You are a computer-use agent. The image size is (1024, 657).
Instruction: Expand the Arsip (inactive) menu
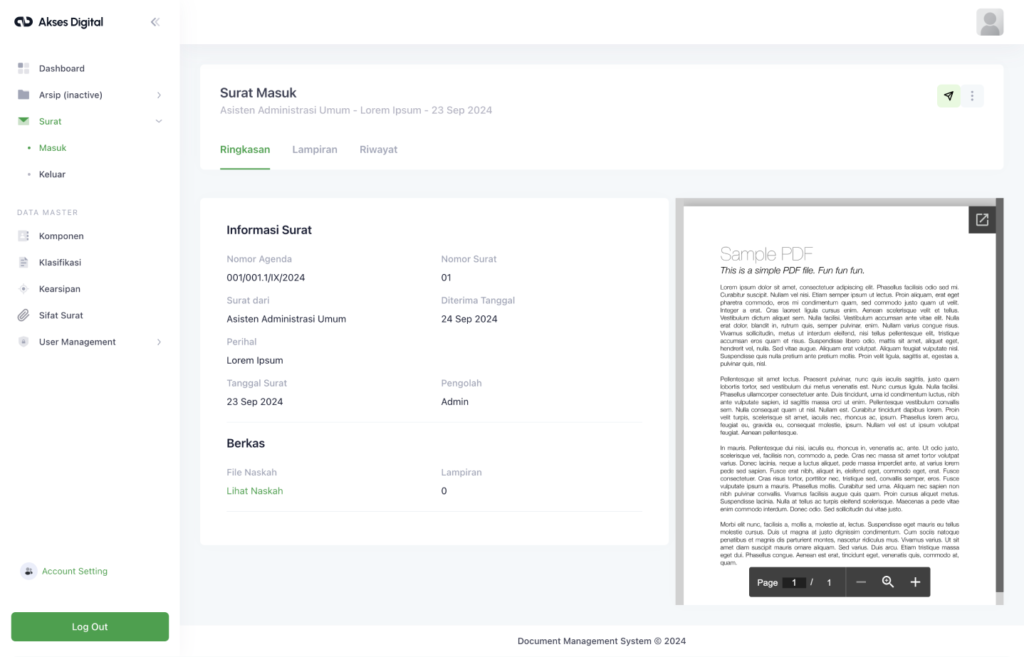[x=159, y=95]
